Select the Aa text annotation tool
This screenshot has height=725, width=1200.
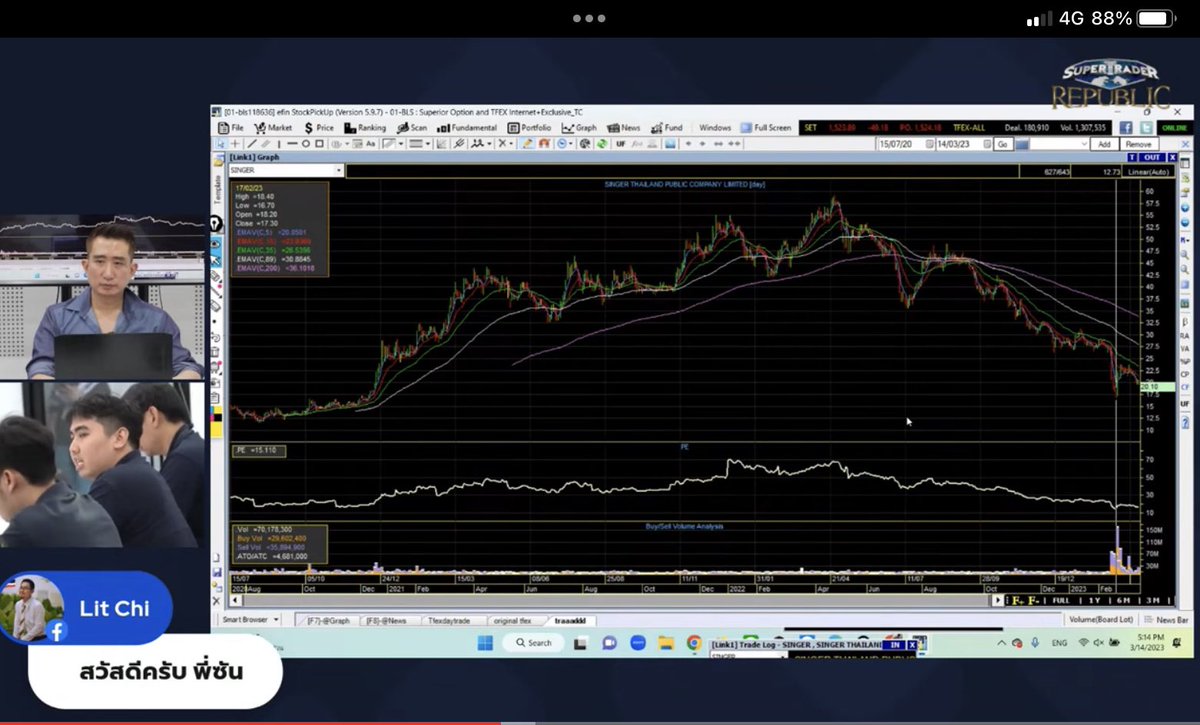(370, 144)
